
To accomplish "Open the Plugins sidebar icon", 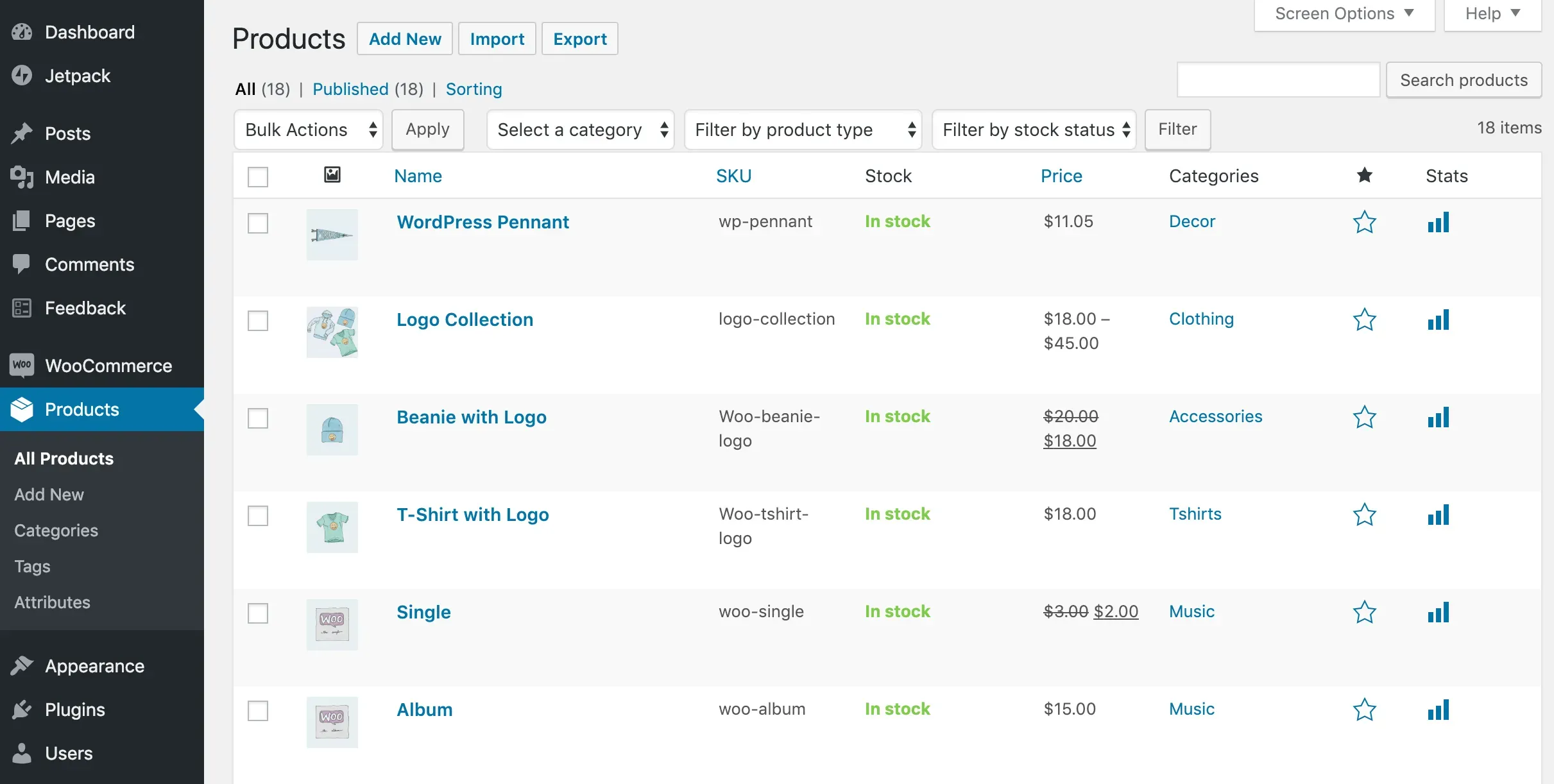I will click(22, 710).
